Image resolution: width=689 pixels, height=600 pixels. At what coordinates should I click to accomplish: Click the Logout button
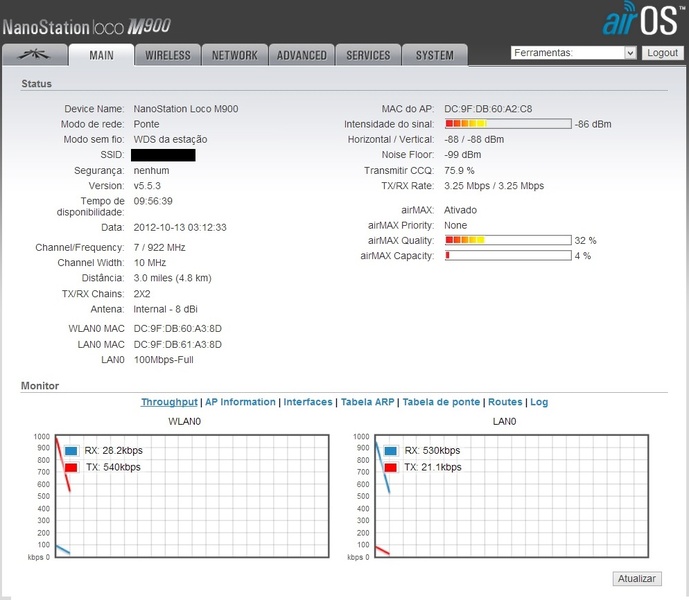663,53
